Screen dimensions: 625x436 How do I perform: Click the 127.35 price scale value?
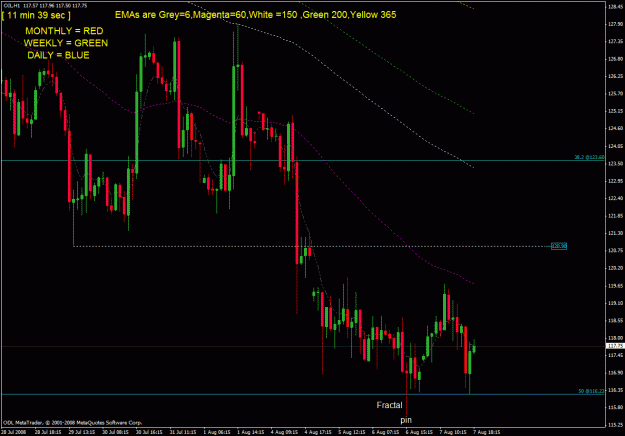coord(616,41)
